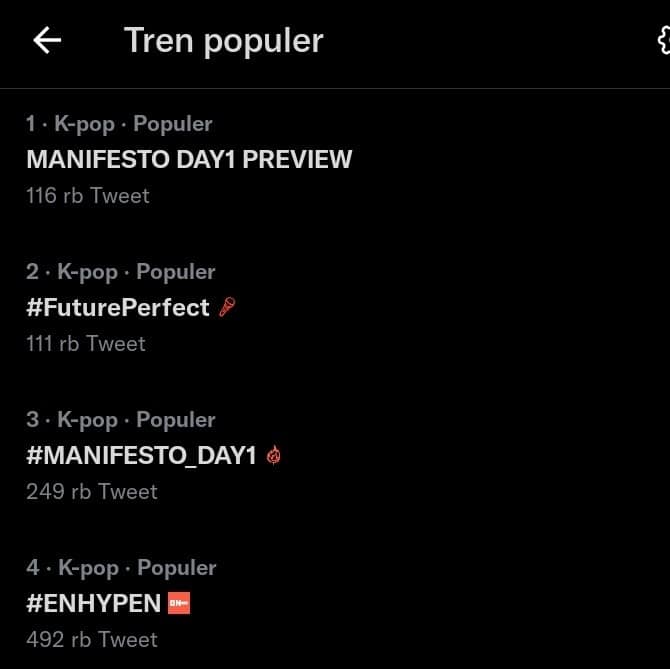Viewport: 670px width, 669px height.
Task: Click "Populer" label on trend number 3
Action: 176,420
